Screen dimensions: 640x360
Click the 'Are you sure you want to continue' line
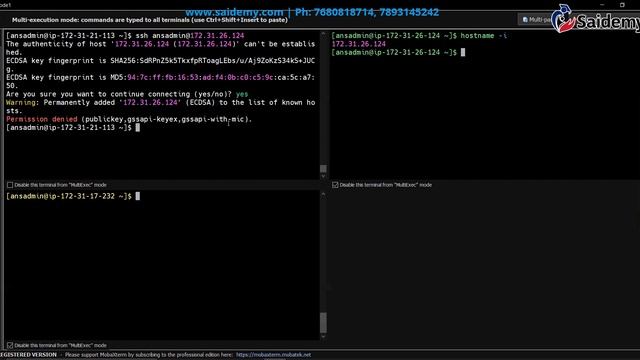127,94
